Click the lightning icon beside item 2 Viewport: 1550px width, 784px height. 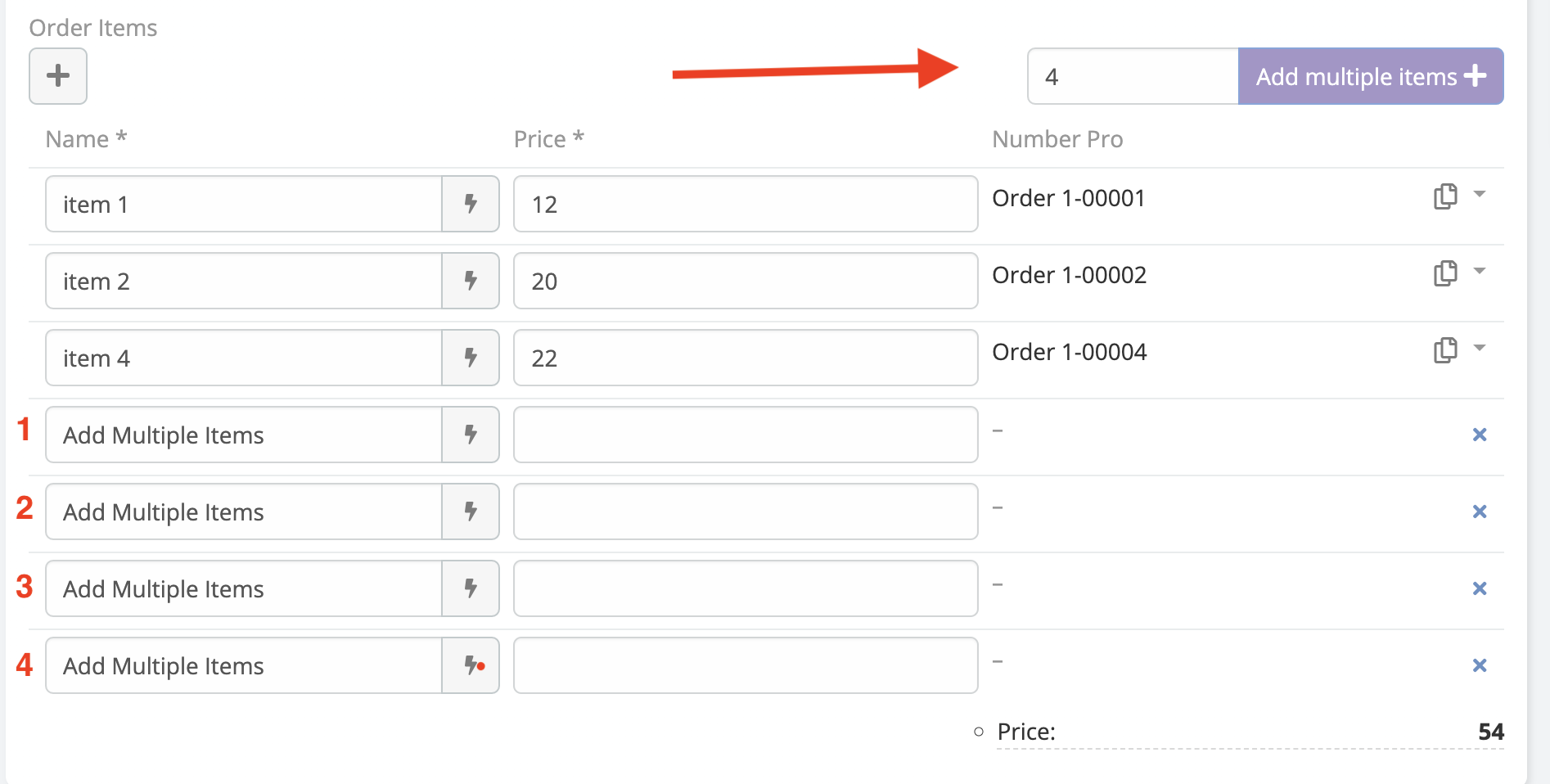471,281
